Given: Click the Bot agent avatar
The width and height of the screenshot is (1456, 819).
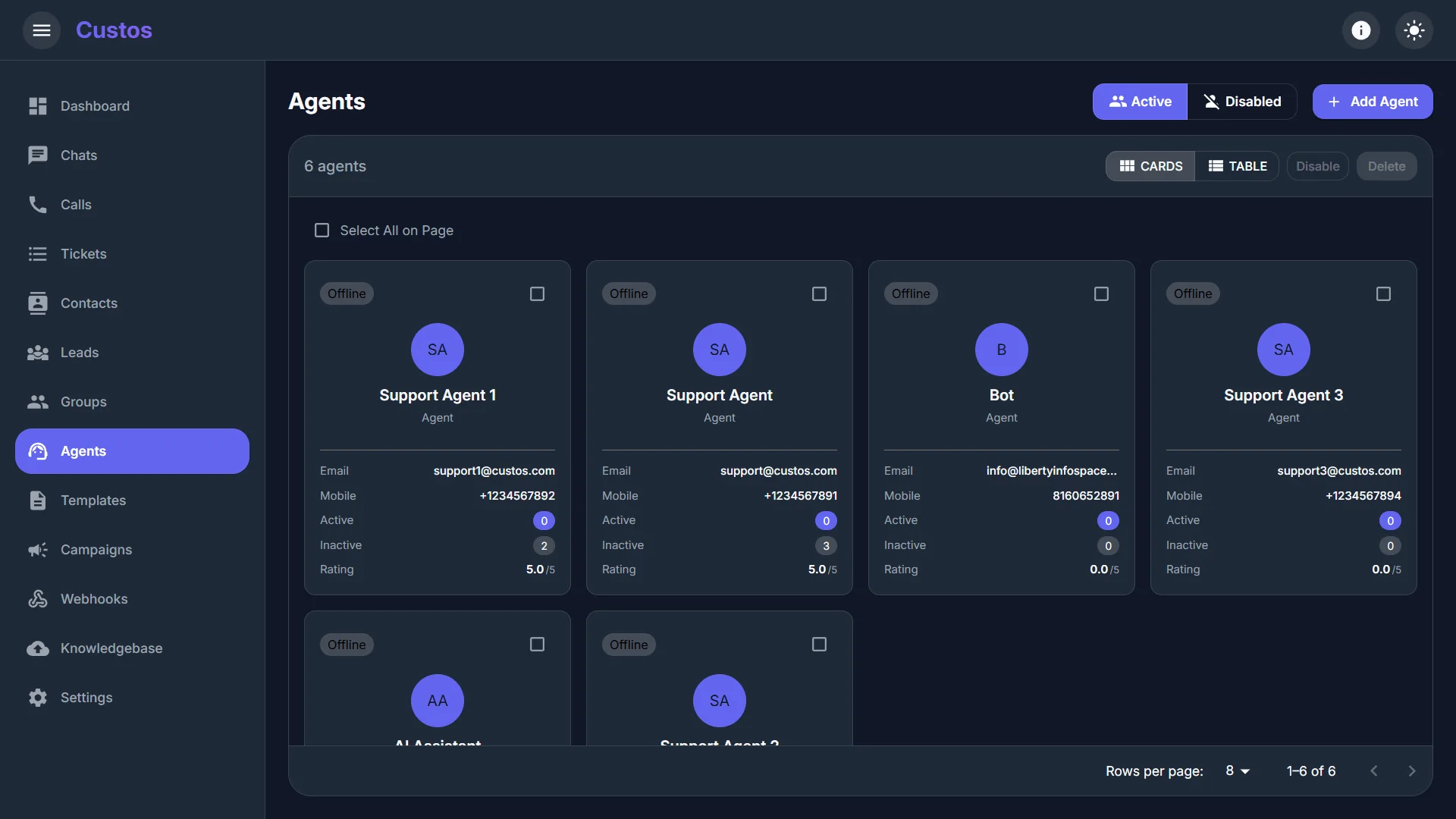Looking at the screenshot, I should (x=1001, y=350).
